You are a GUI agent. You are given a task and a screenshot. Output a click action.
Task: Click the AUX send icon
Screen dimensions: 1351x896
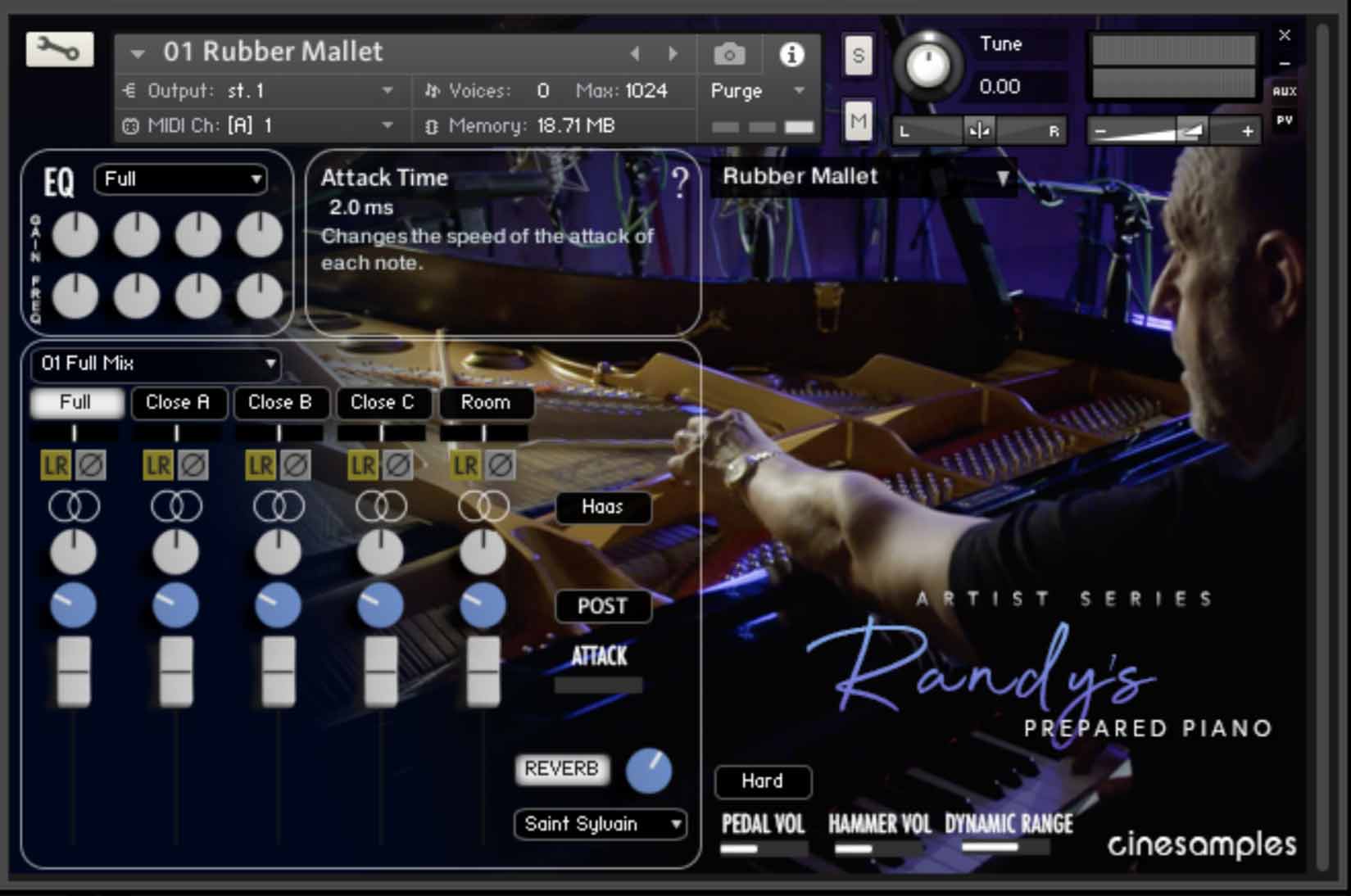tap(1285, 93)
